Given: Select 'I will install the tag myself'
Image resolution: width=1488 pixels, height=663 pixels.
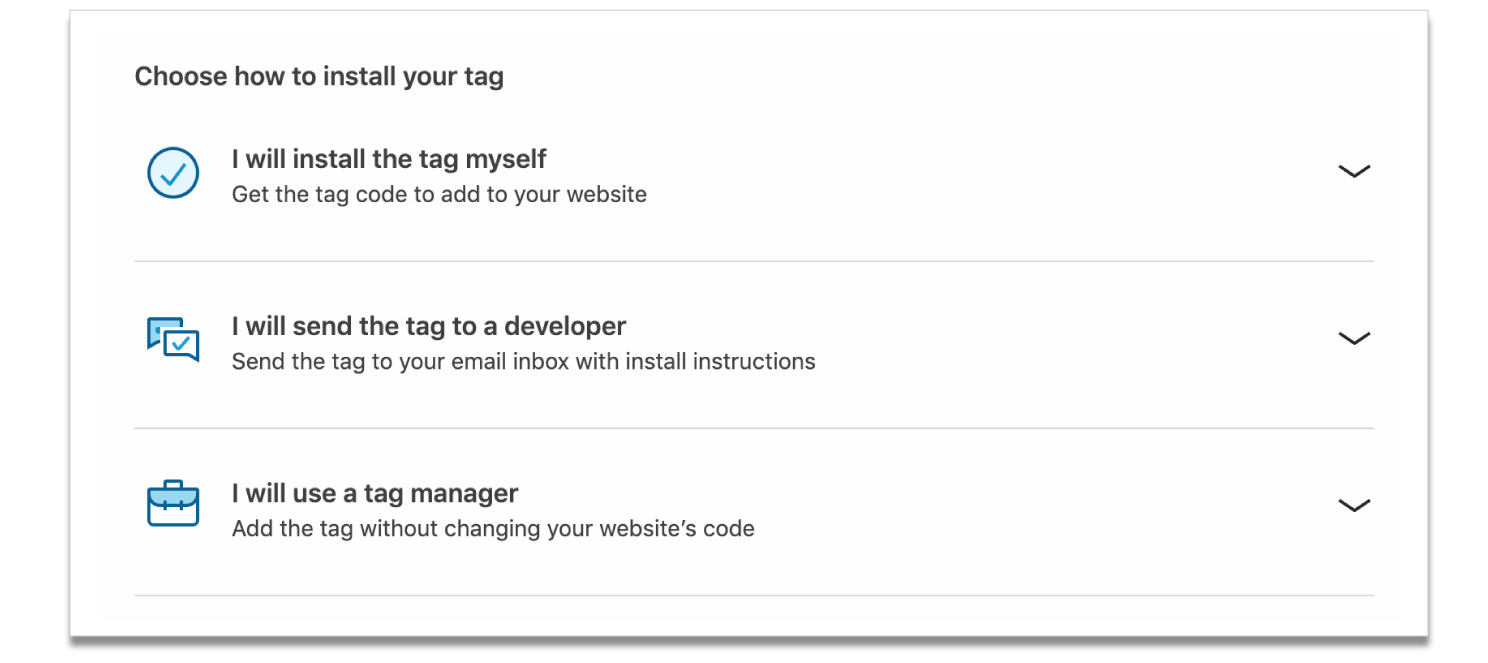Looking at the screenshot, I should [x=389, y=159].
